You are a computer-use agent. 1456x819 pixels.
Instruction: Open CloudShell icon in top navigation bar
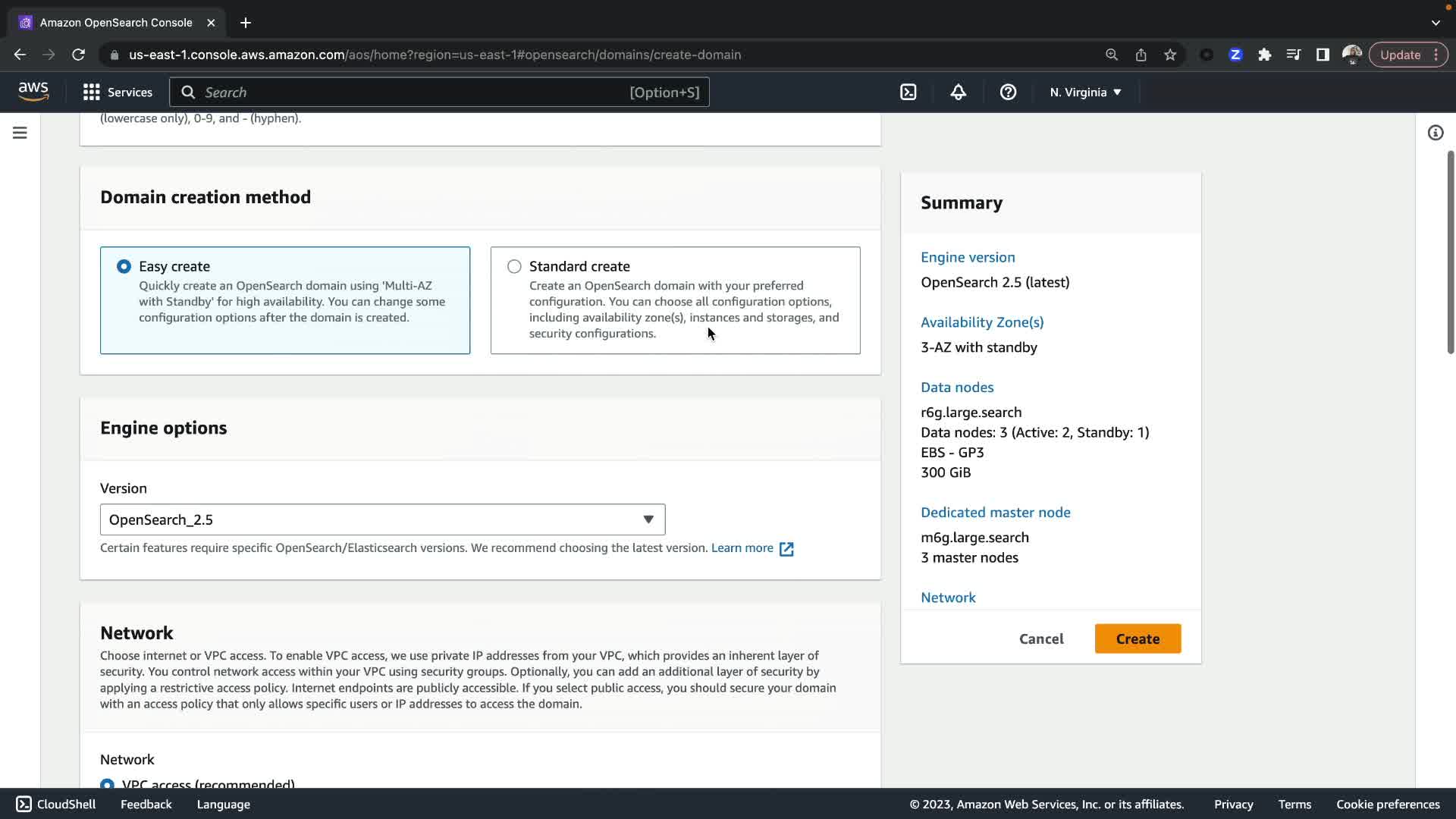coord(908,93)
